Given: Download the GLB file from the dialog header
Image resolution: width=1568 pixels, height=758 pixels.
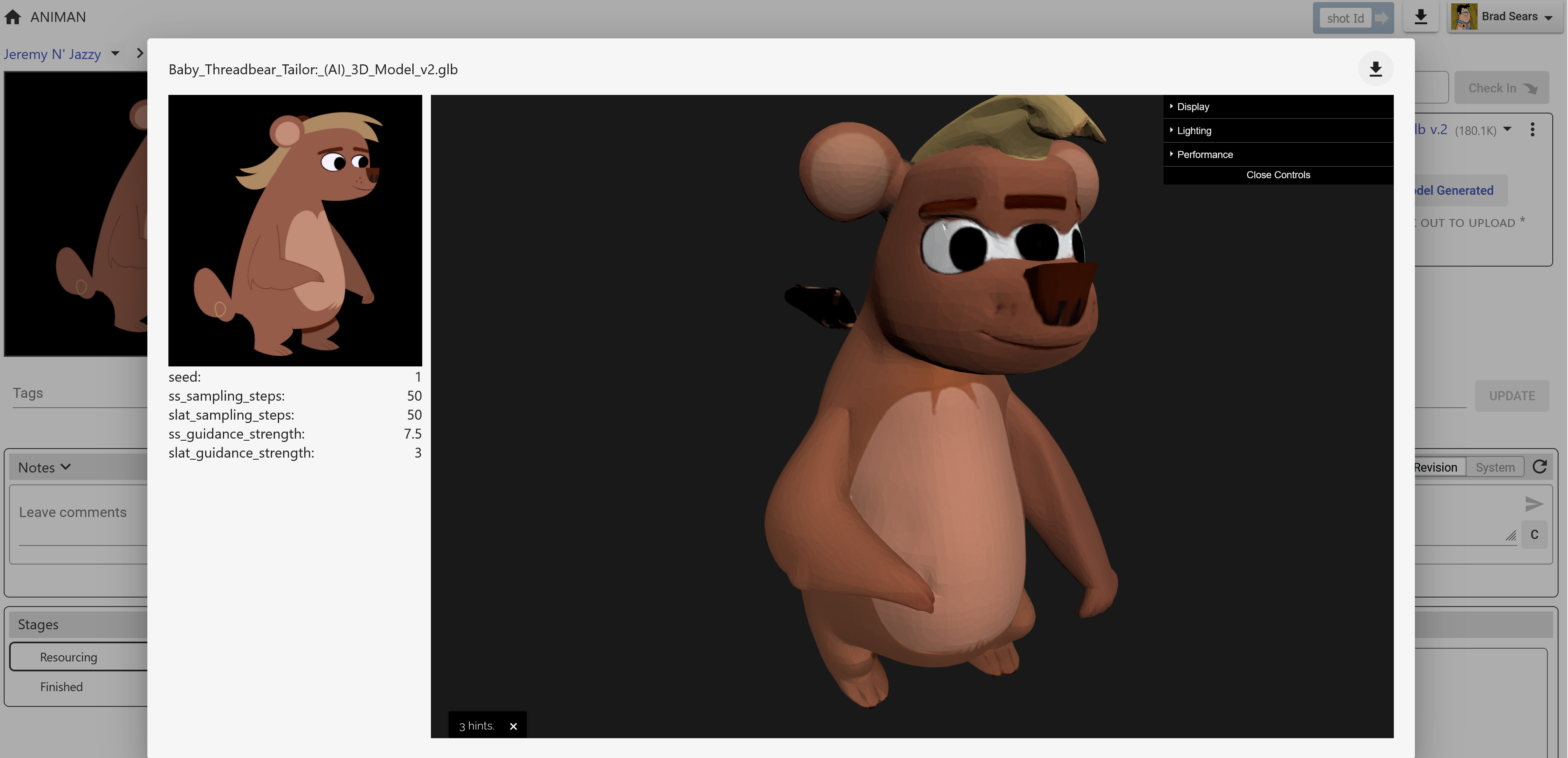Looking at the screenshot, I should 1376,69.
